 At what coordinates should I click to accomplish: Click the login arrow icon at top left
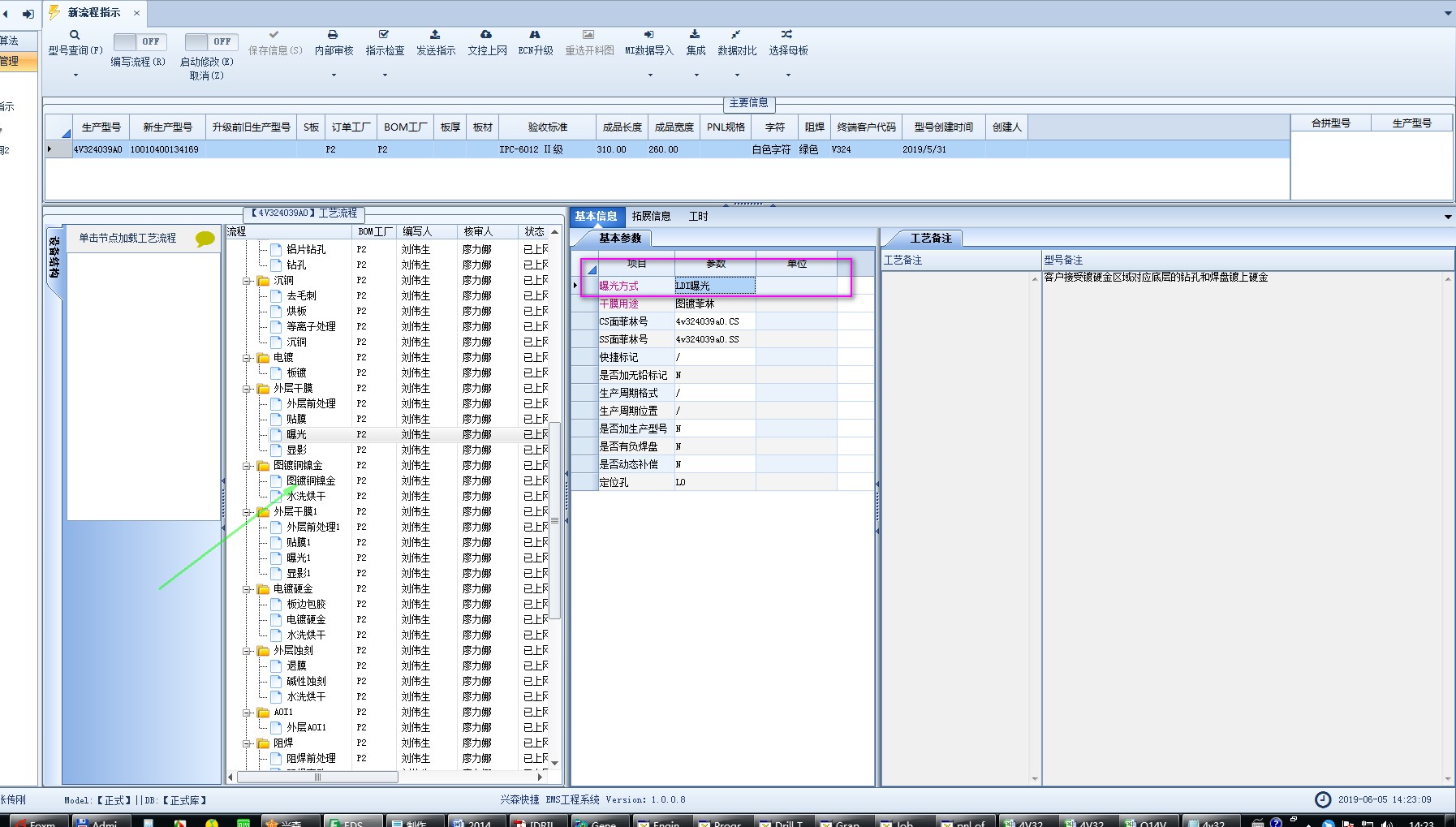point(28,14)
